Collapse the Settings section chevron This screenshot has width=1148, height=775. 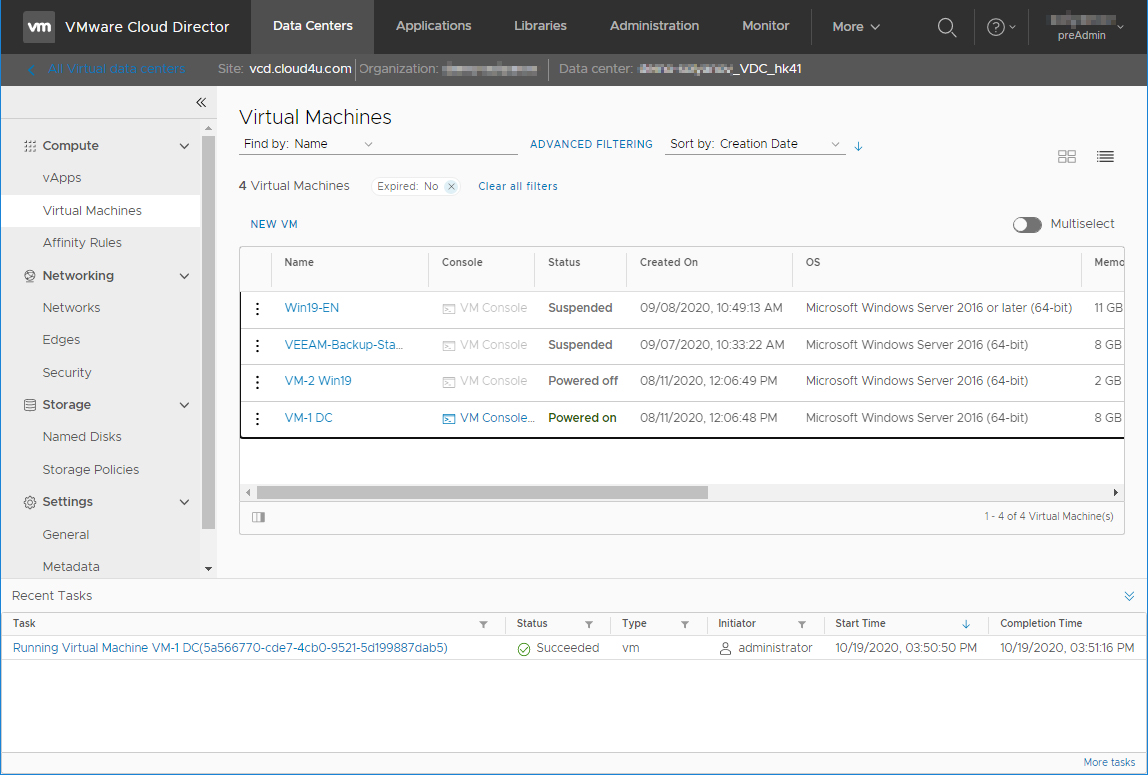pyautogui.click(x=184, y=502)
